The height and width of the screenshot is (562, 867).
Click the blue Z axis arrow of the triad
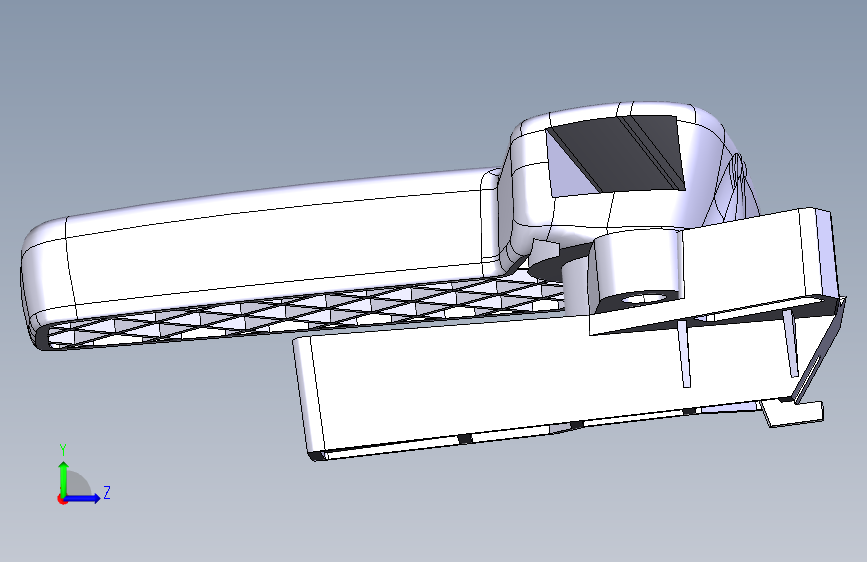(x=82, y=498)
